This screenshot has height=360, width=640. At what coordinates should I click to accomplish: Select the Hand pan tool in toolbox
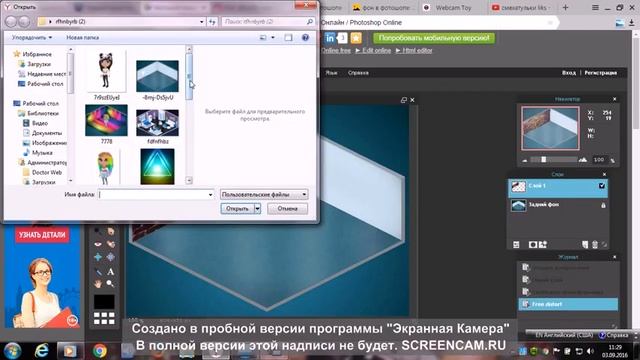tap(98, 283)
